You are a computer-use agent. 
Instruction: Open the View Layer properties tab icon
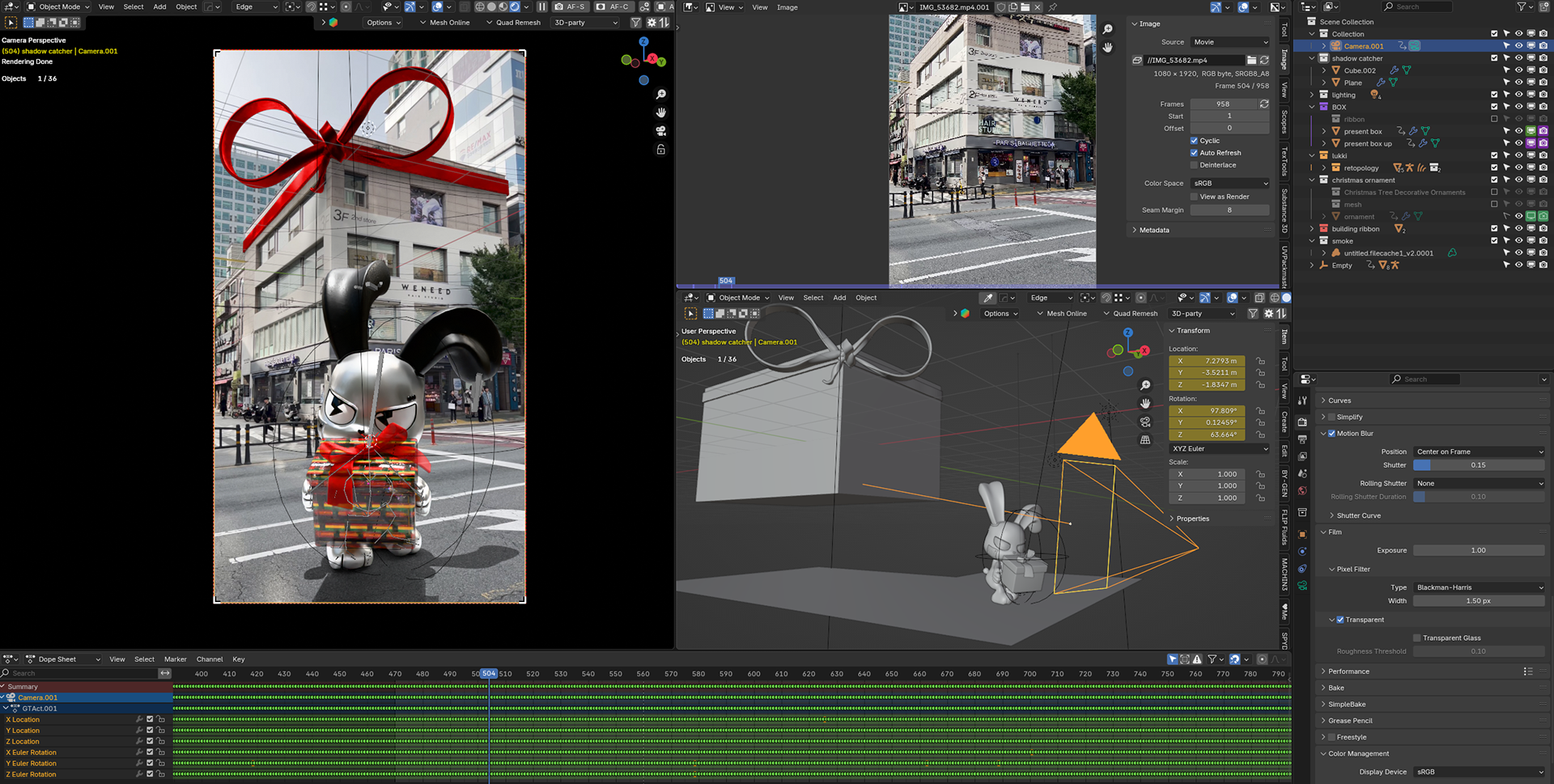[1302, 456]
